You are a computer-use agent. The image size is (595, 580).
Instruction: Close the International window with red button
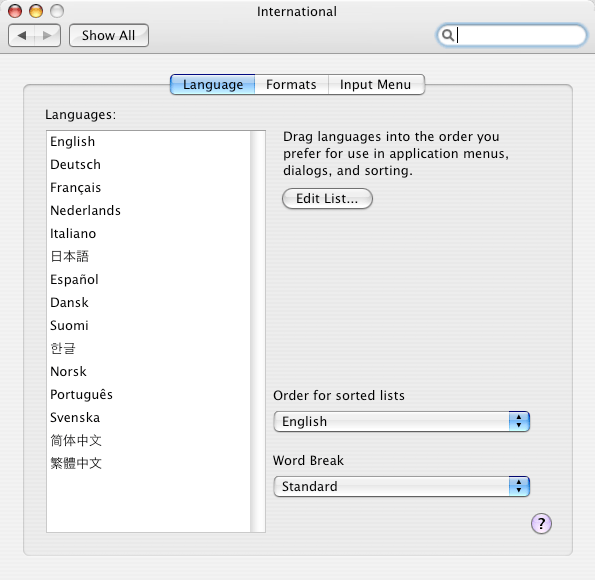(15, 11)
